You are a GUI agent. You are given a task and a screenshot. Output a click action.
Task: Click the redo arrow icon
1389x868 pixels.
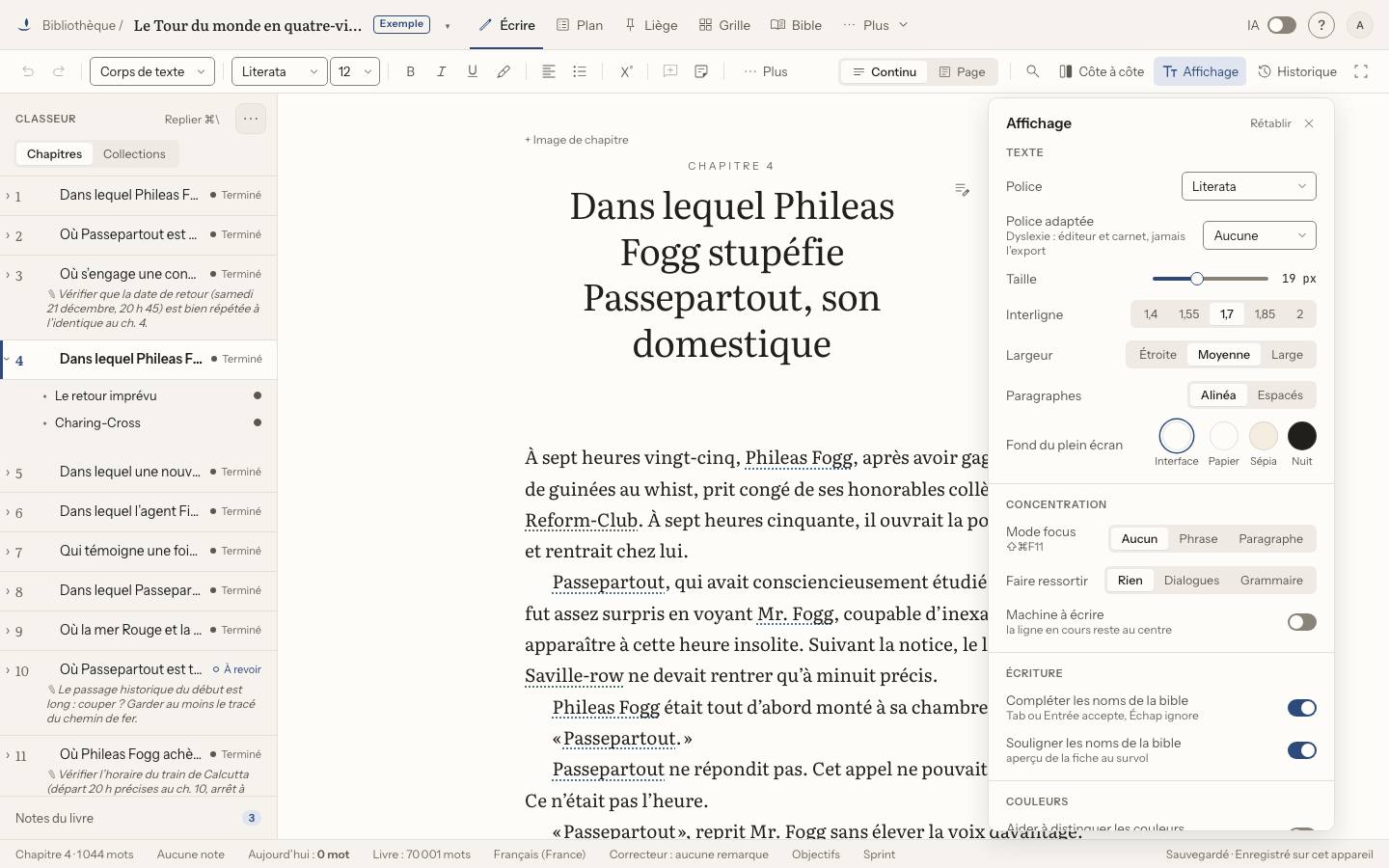[59, 71]
